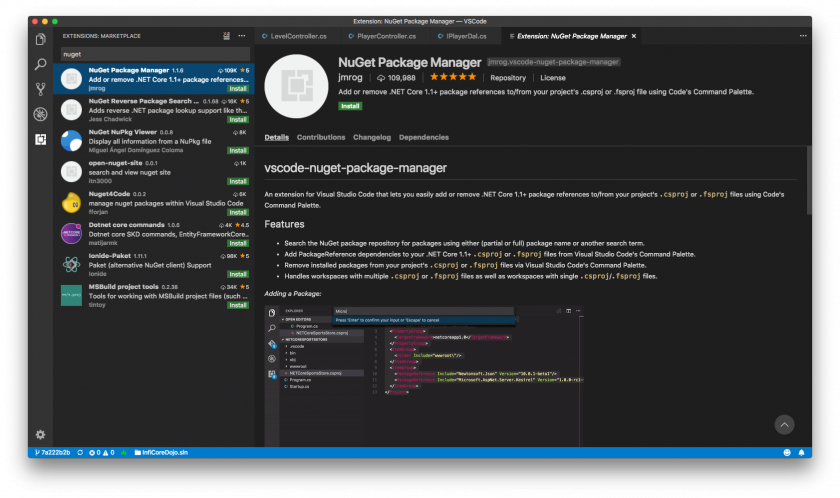Install MSBuild project tools extension
Screen dimensions: 840x498
click(238, 305)
